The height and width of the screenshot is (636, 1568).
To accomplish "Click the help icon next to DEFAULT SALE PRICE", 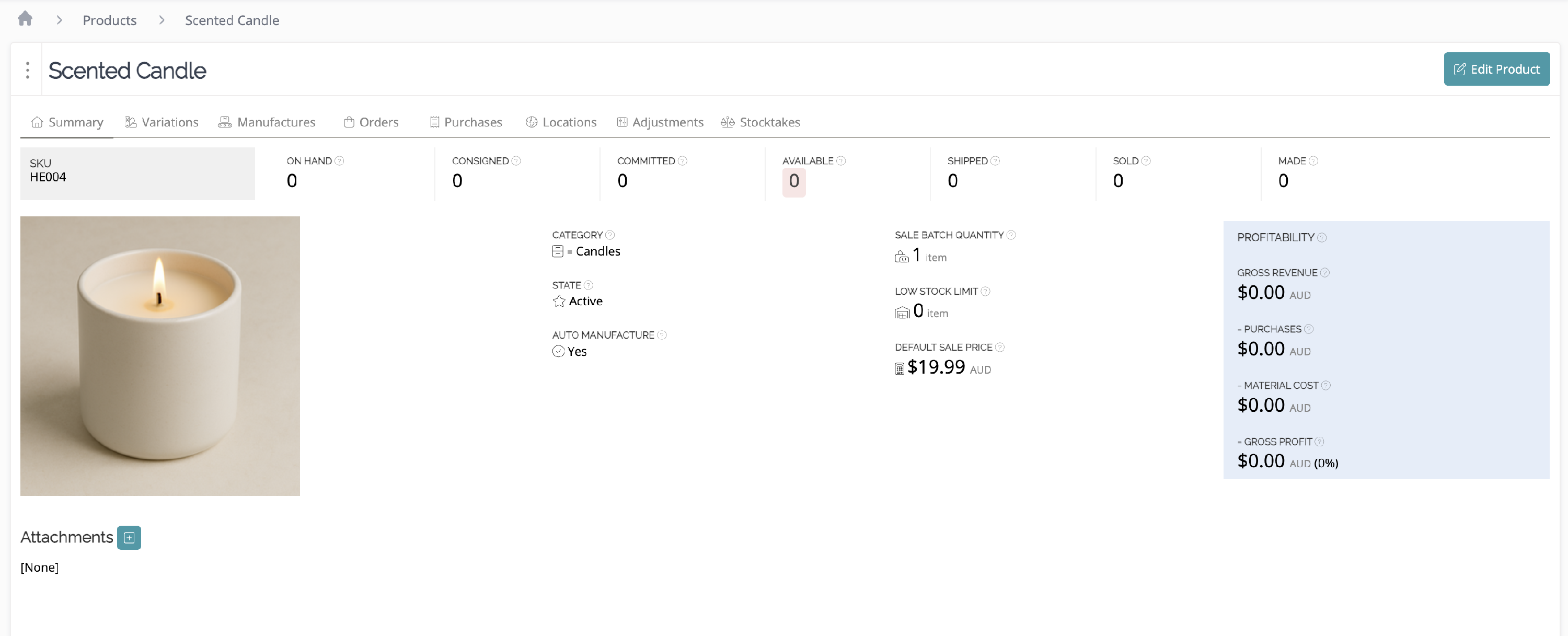I will [x=999, y=348].
